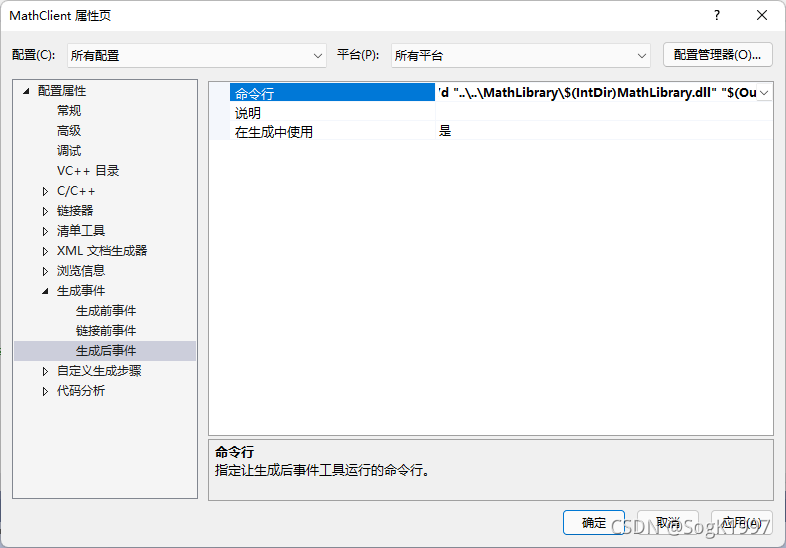Expand the 自定义生成步骤 node arrow
The width and height of the screenshot is (786, 548).
click(45, 371)
